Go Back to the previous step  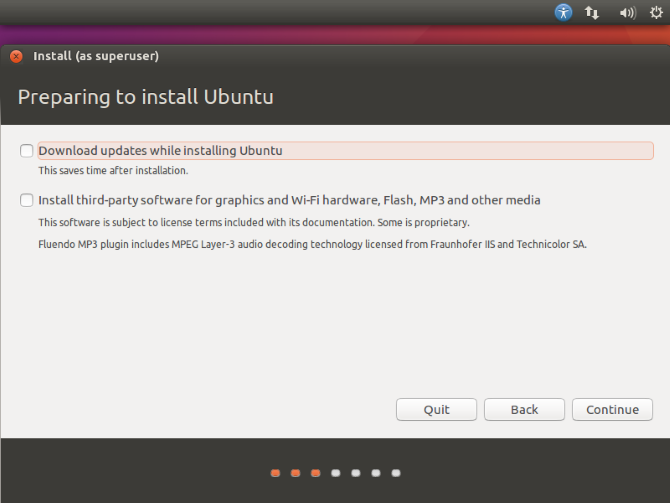click(x=524, y=409)
